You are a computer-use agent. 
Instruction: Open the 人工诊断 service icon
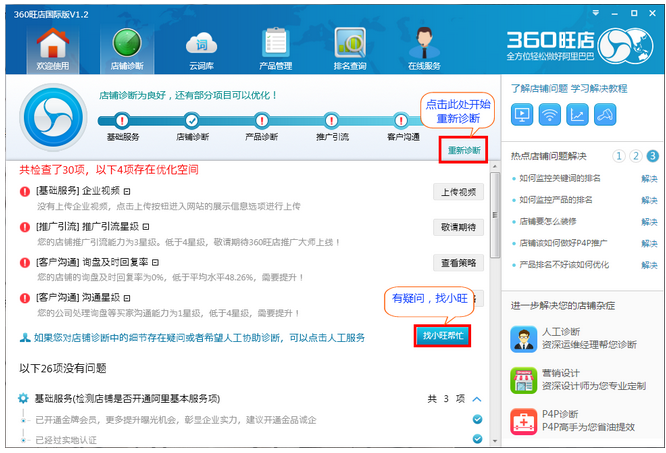pyautogui.click(x=523, y=339)
